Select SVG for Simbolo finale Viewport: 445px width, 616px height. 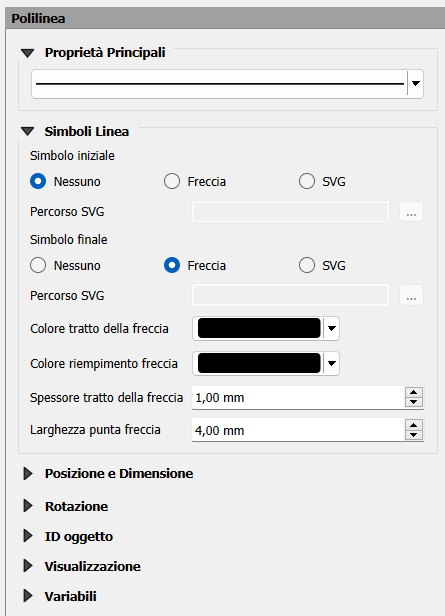(307, 266)
